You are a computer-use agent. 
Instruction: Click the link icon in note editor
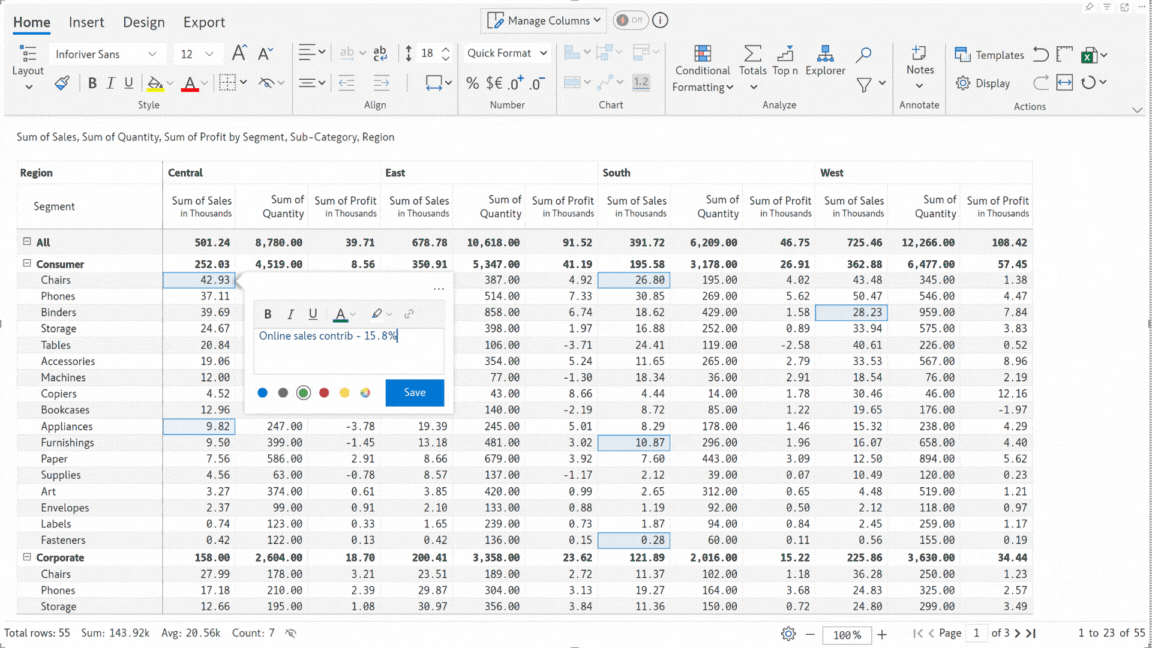tap(409, 314)
